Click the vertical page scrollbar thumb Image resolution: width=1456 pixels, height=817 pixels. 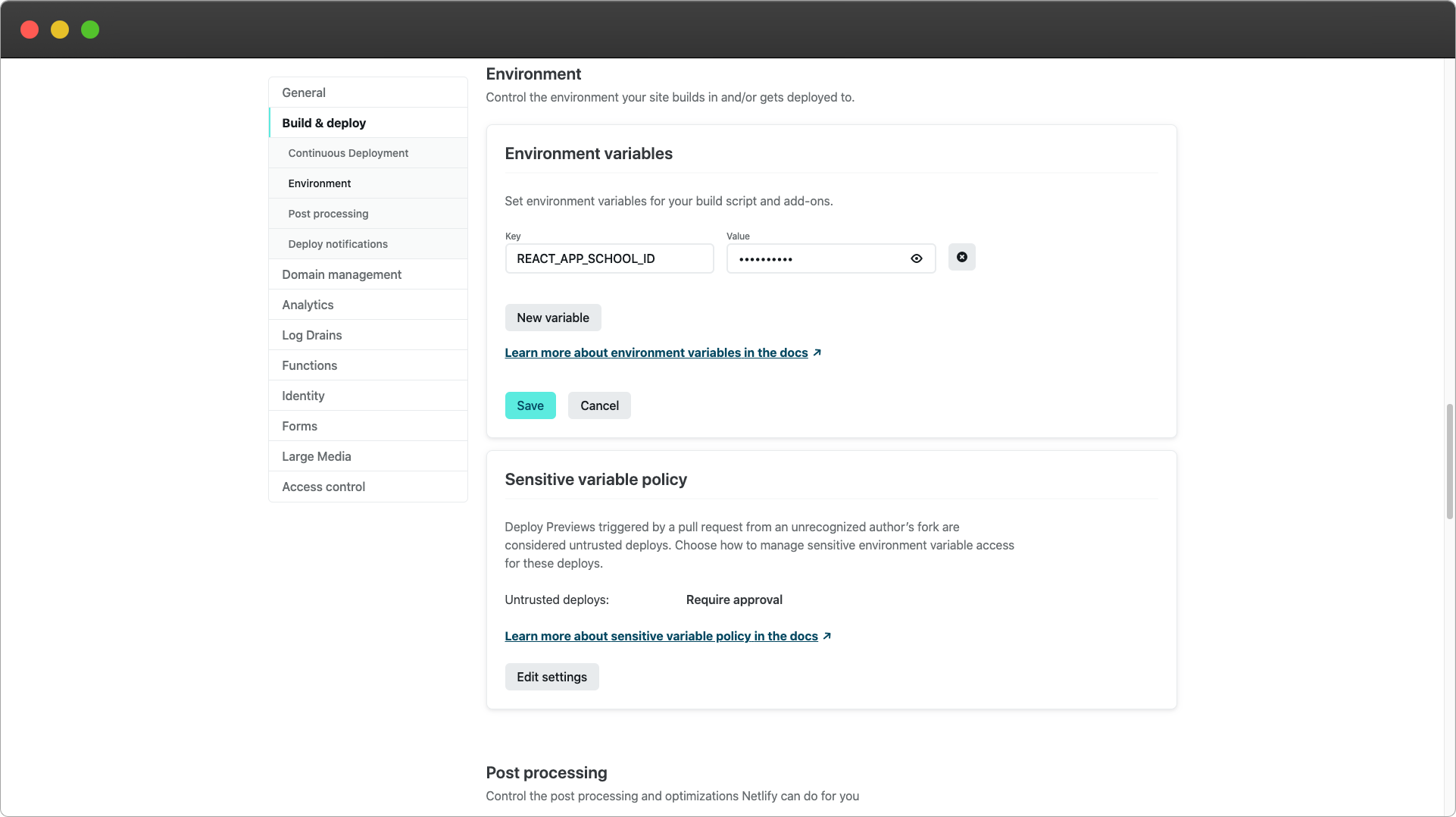[x=1449, y=462]
